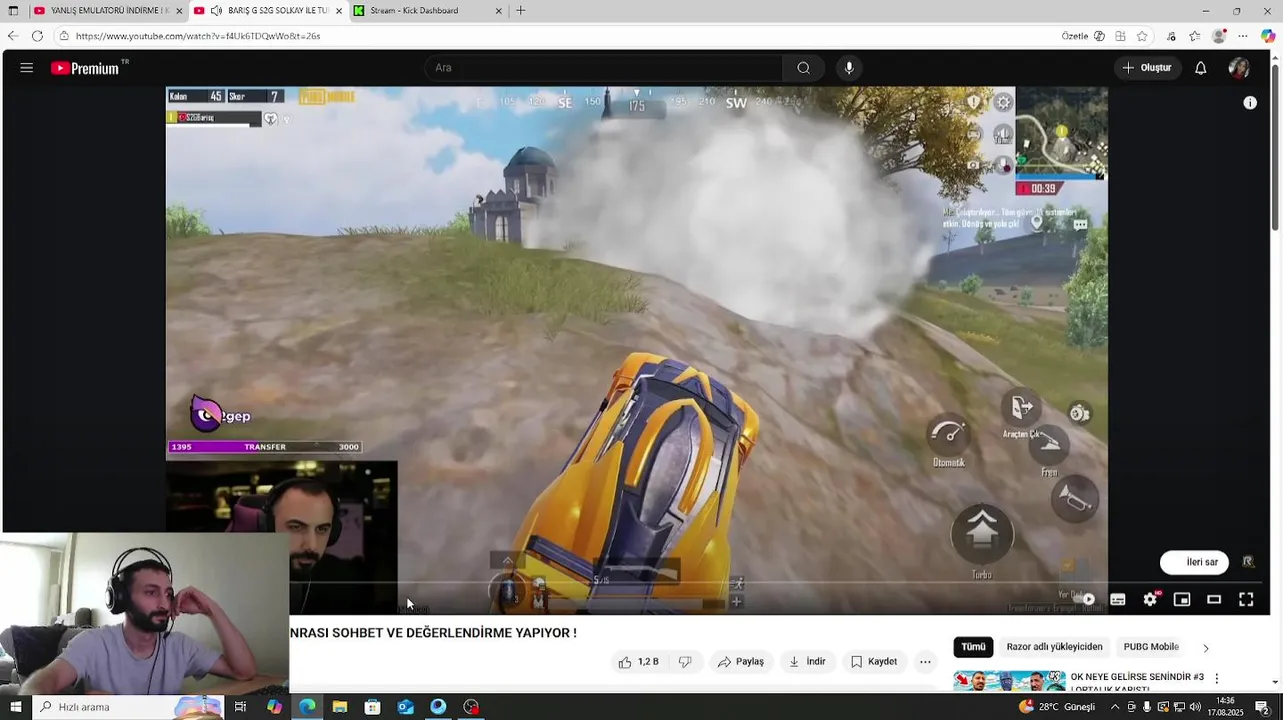1283x720 pixels.
Task: Start voice search with microphone icon
Action: [849, 68]
